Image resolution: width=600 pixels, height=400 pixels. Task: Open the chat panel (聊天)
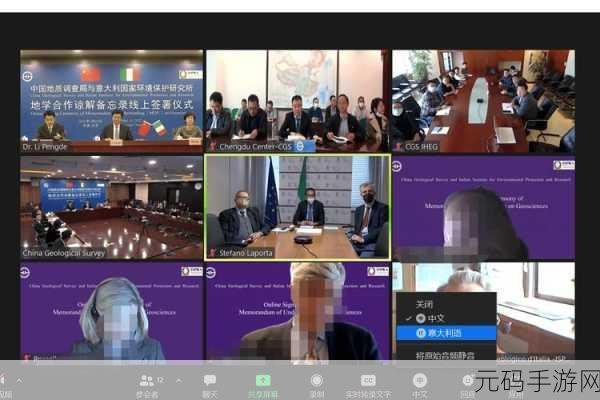210,385
